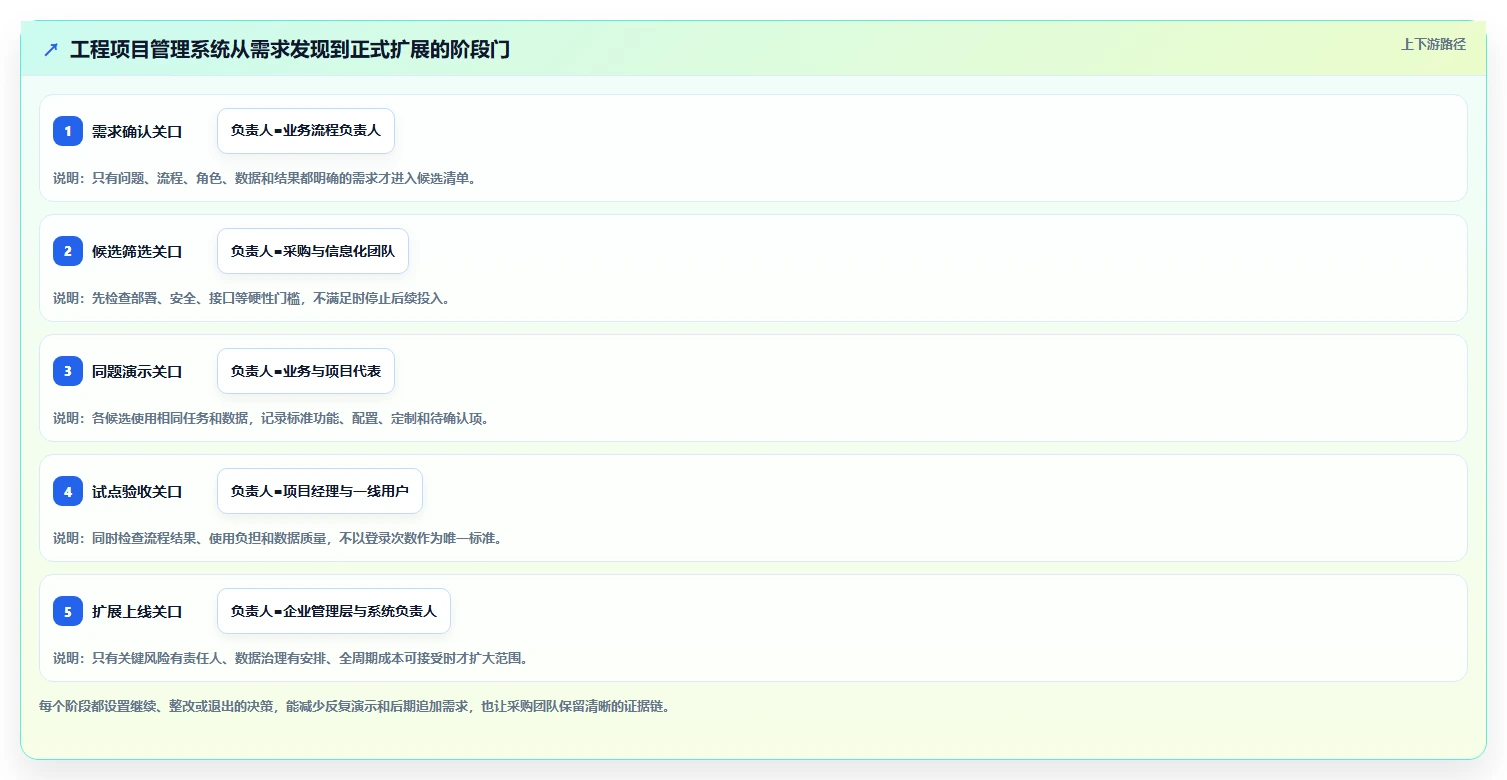
Task: Select the 负责人=项目经理与一线用户 chip
Action: 320,491
